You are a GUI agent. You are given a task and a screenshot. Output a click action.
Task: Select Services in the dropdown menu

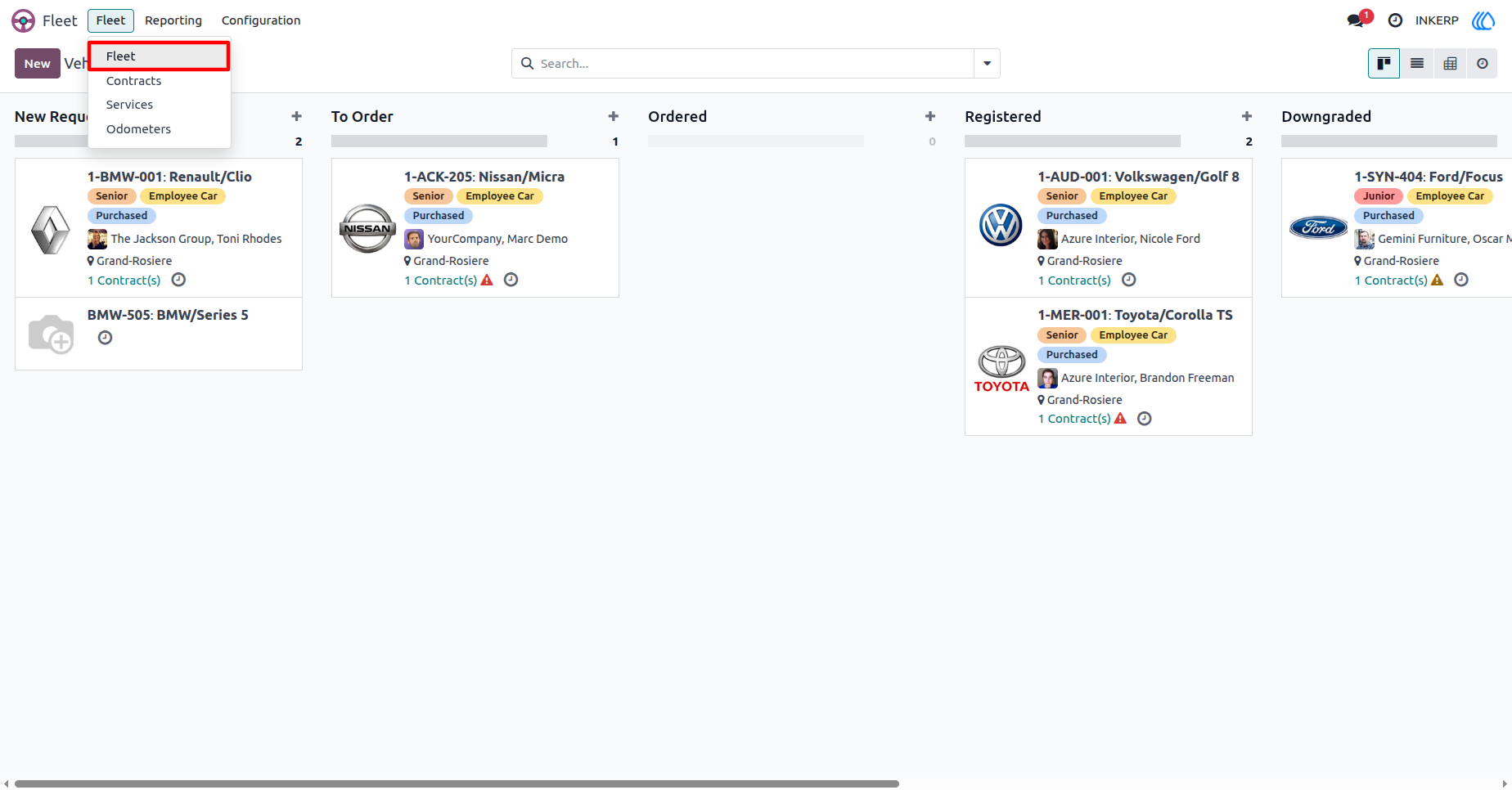[159, 105]
